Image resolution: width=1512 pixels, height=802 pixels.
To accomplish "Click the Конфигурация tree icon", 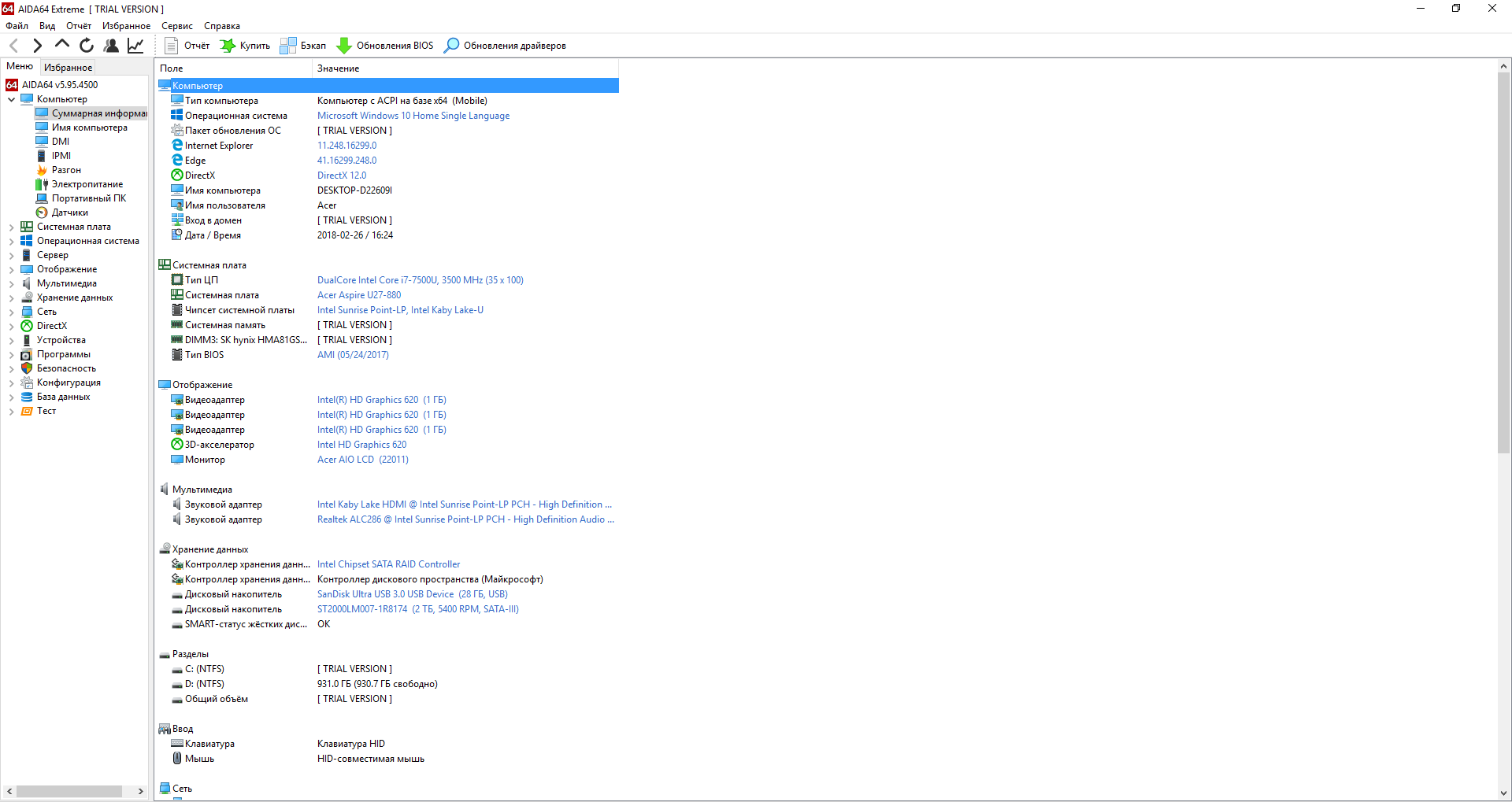I will (x=27, y=383).
